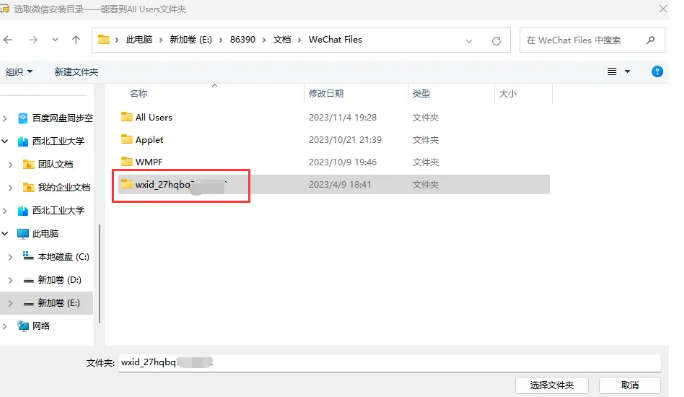Select 新加卷 (E:) in the address path
Image resolution: width=684 pixels, height=397 pixels.
coord(191,40)
